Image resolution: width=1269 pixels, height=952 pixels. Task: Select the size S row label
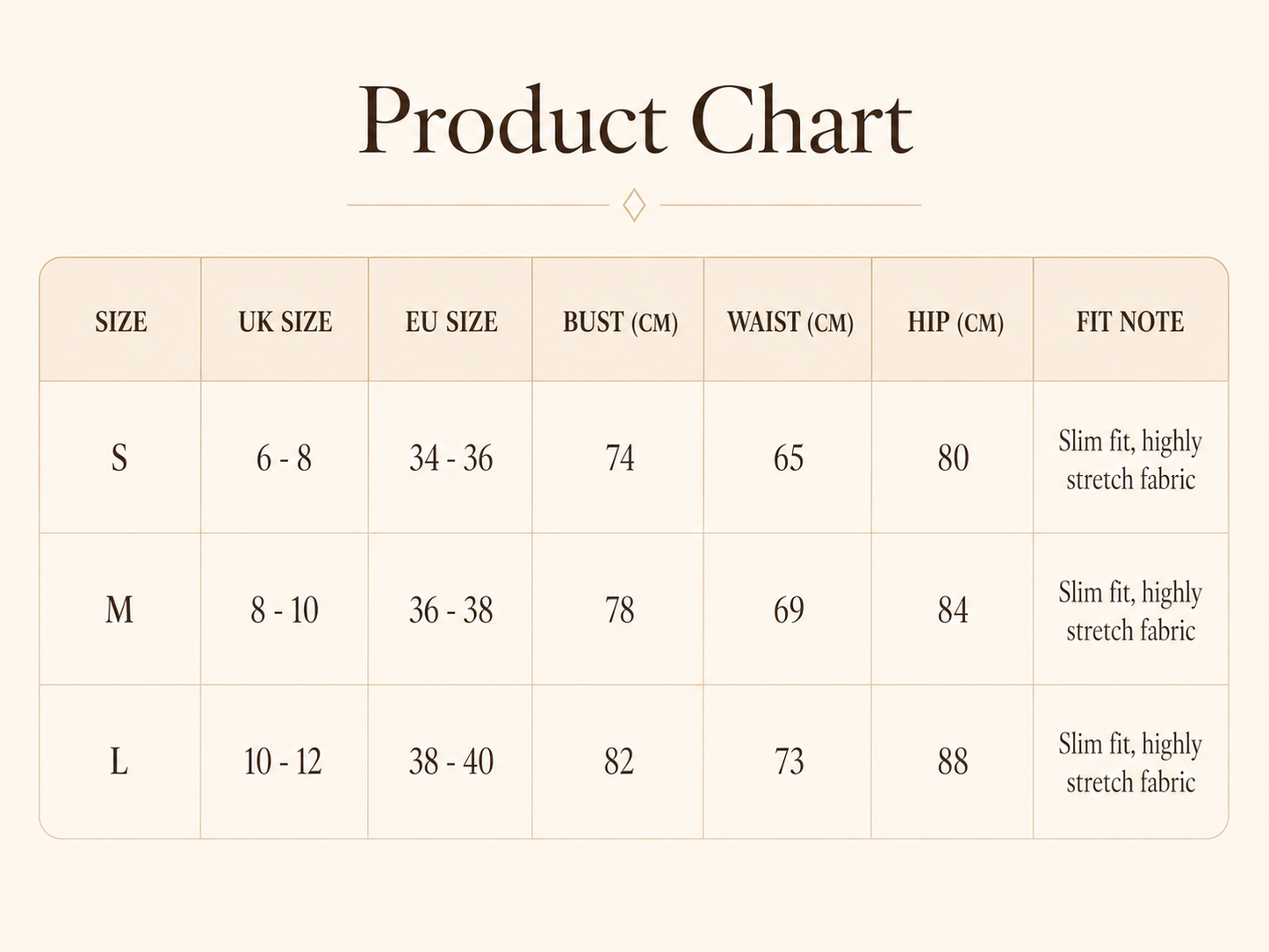click(x=119, y=458)
